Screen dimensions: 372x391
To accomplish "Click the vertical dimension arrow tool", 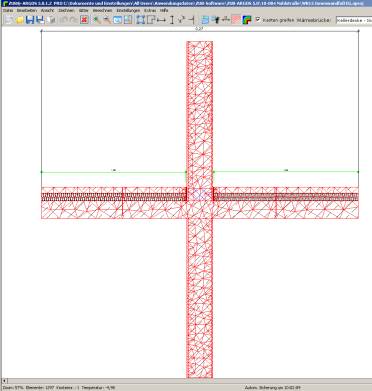I will (172, 20).
